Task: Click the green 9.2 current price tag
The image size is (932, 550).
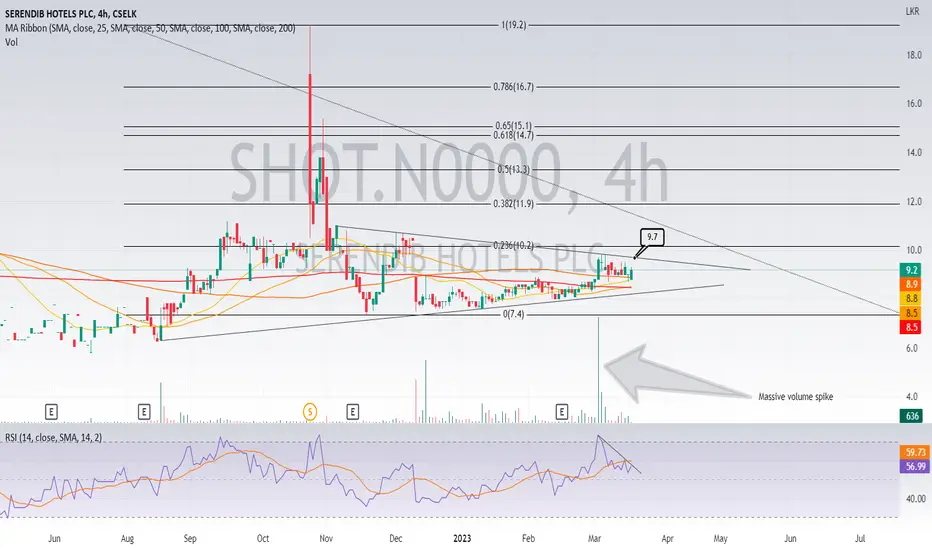Action: tap(912, 271)
